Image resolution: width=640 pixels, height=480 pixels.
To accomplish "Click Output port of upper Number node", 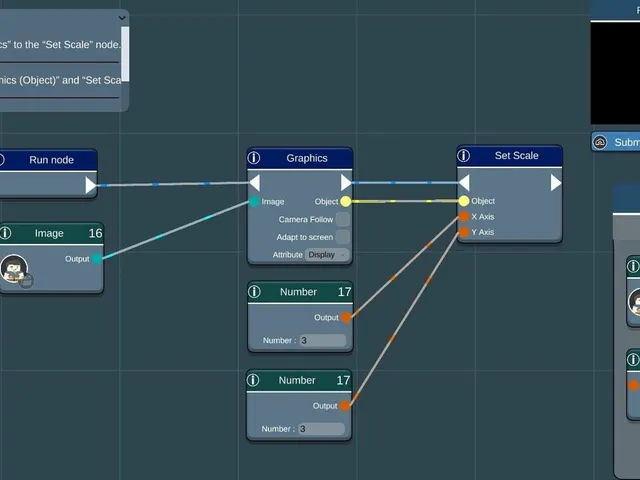I will [346, 317].
